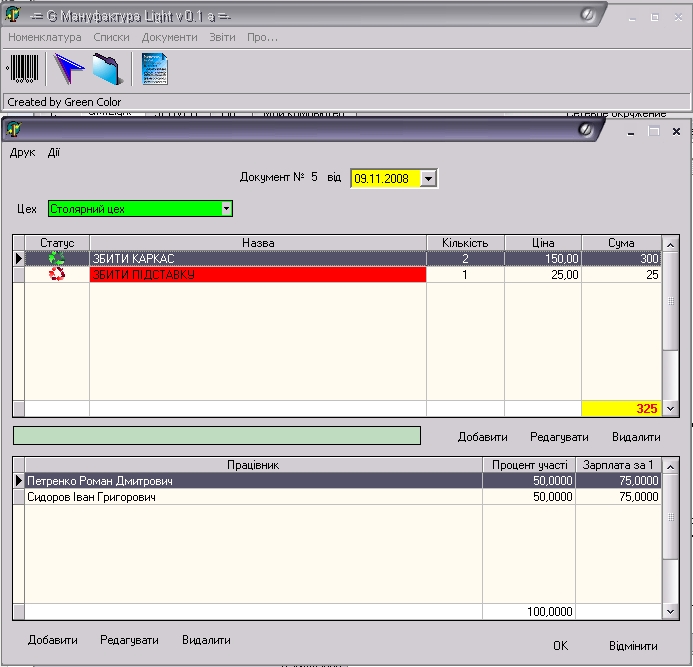693x667 pixels.
Task: Click the app logo icon in main title bar
Action: (12, 14)
